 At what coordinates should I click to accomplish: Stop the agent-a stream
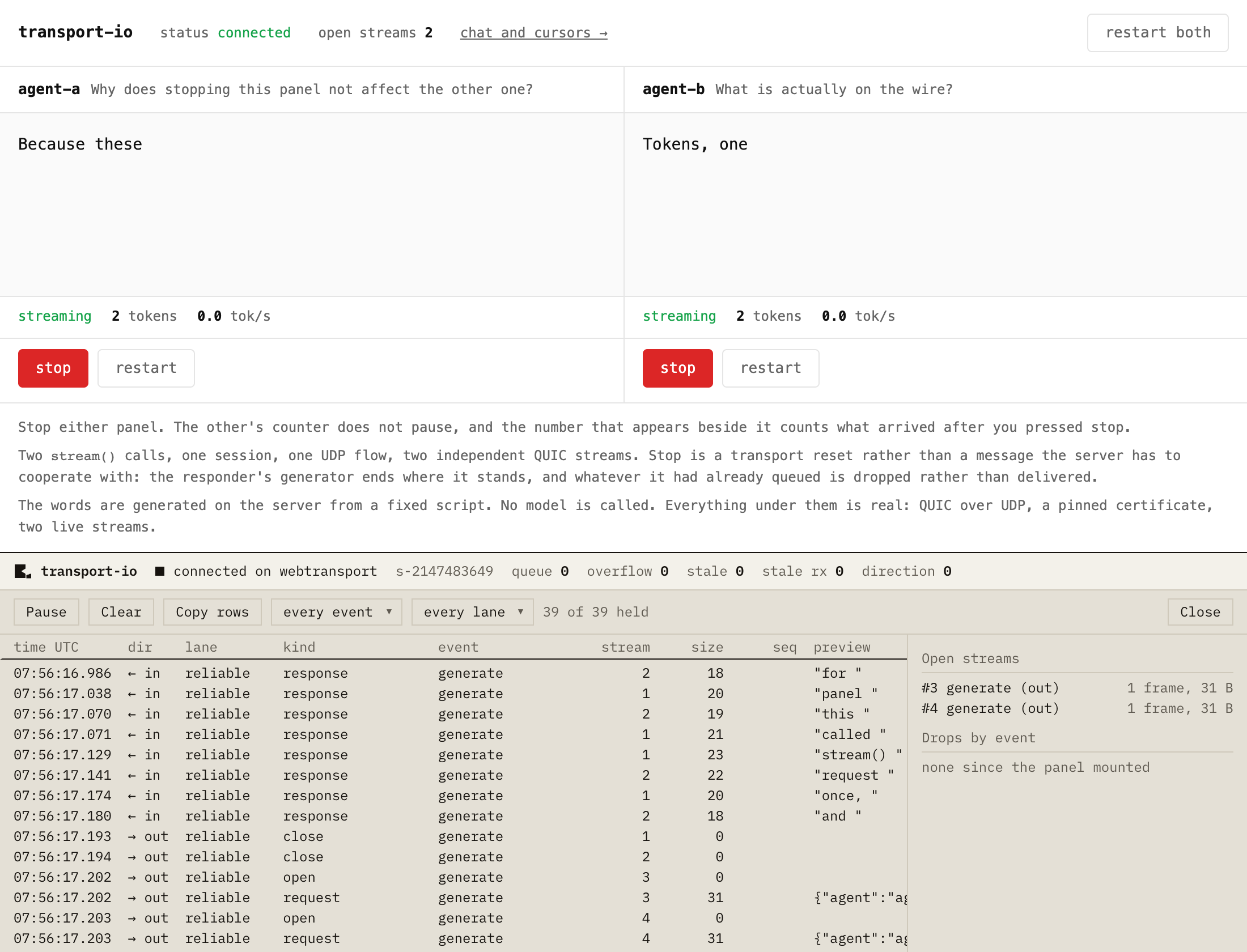tap(53, 368)
